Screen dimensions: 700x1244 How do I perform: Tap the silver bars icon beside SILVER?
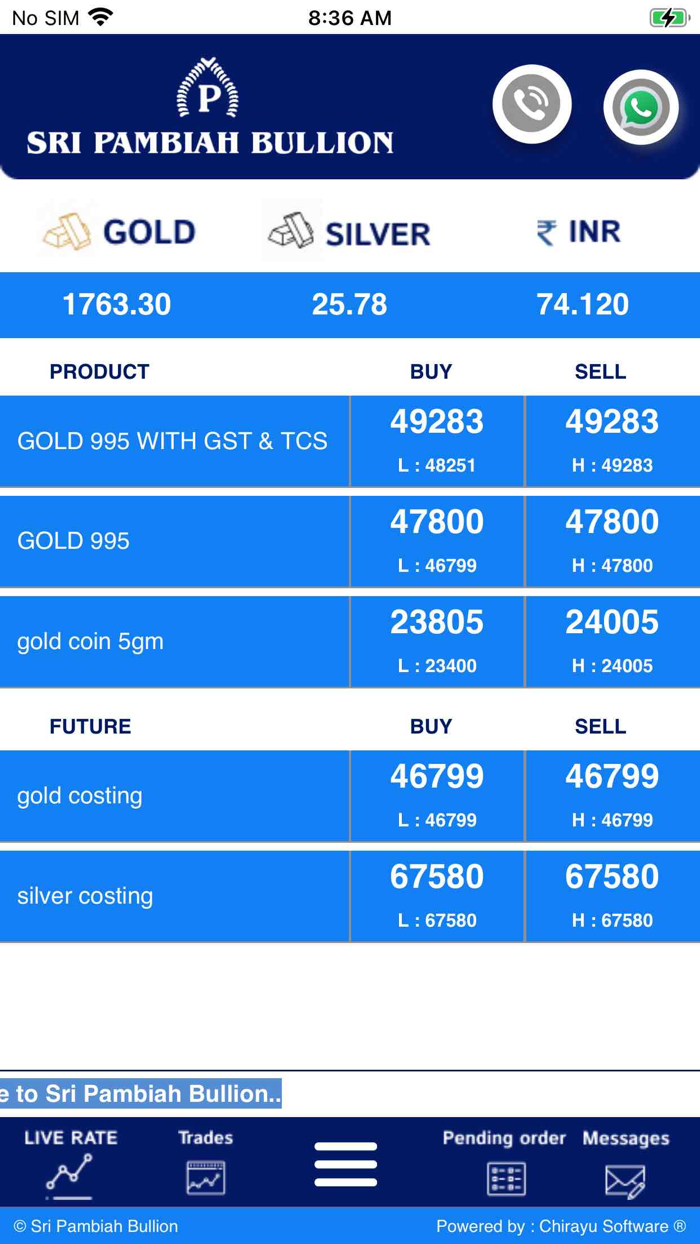point(288,231)
